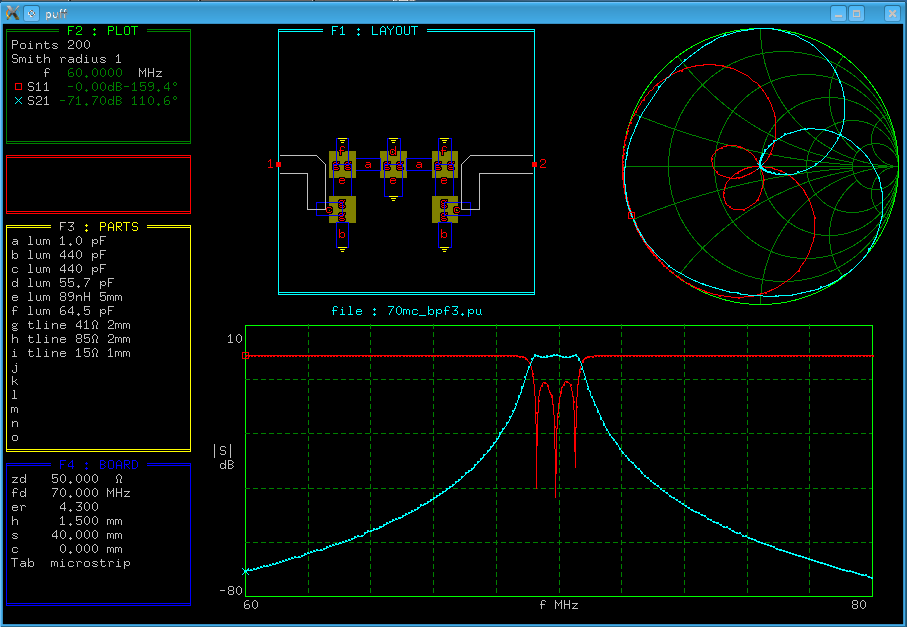
Task: Click the 80 stop frequency axis label
Action: click(x=859, y=605)
